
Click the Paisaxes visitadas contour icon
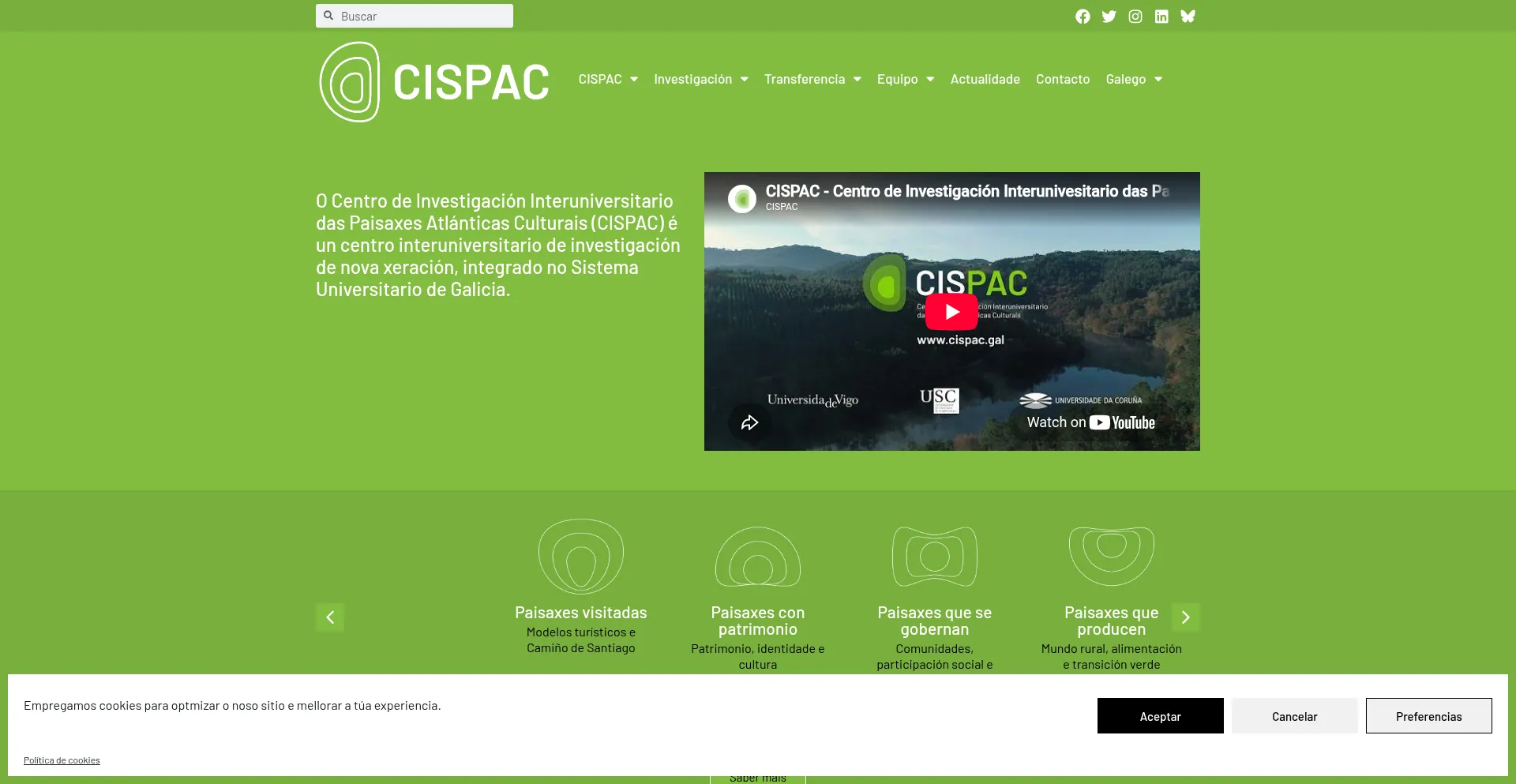click(581, 556)
